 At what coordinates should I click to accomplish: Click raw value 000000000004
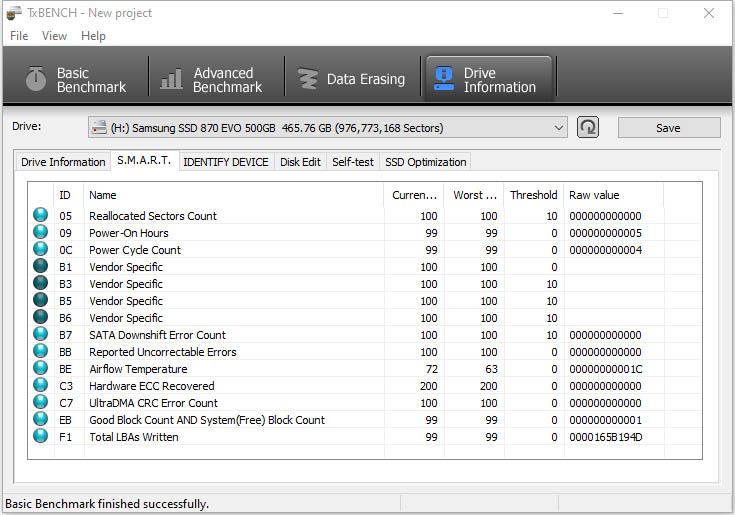[606, 250]
